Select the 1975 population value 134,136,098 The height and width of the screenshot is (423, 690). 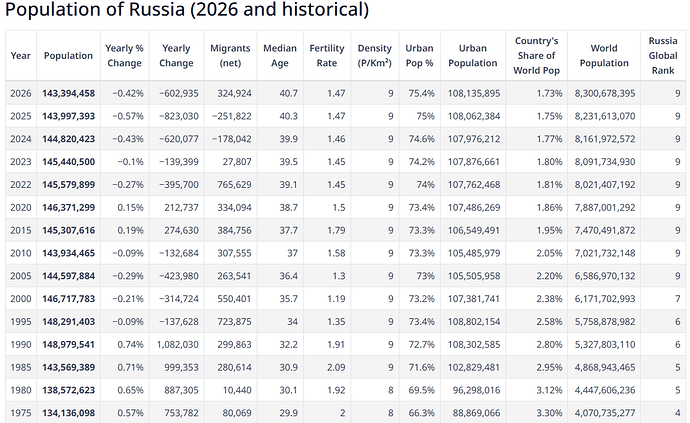click(x=68, y=412)
